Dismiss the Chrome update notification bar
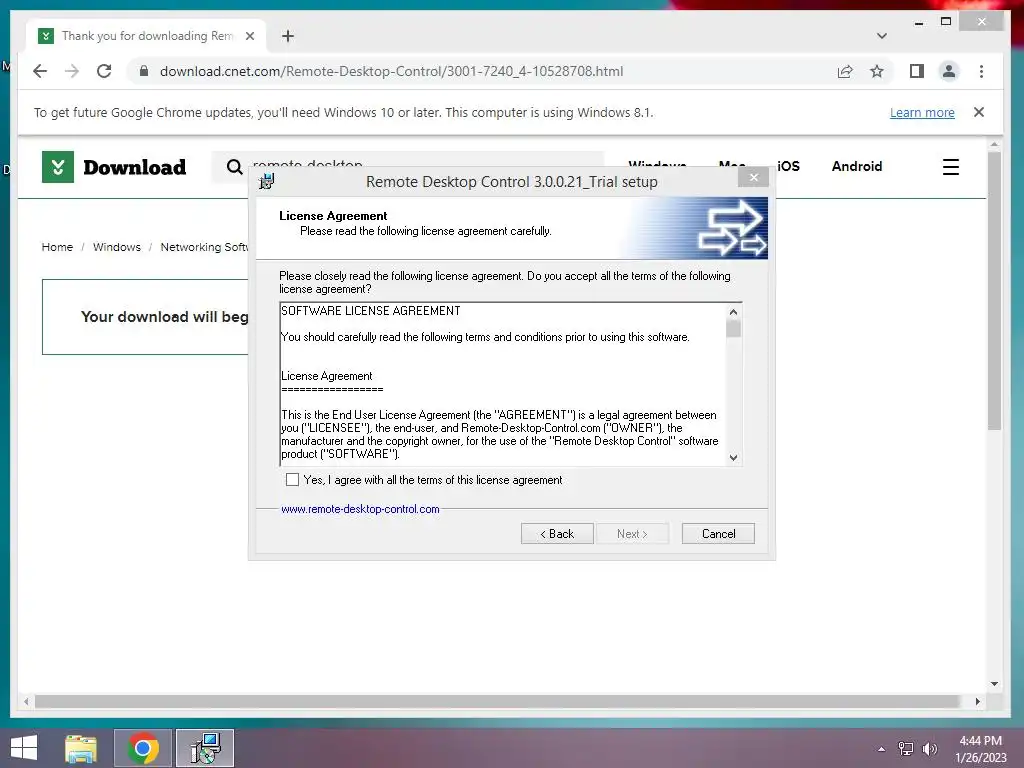The width and height of the screenshot is (1024, 768). [978, 112]
